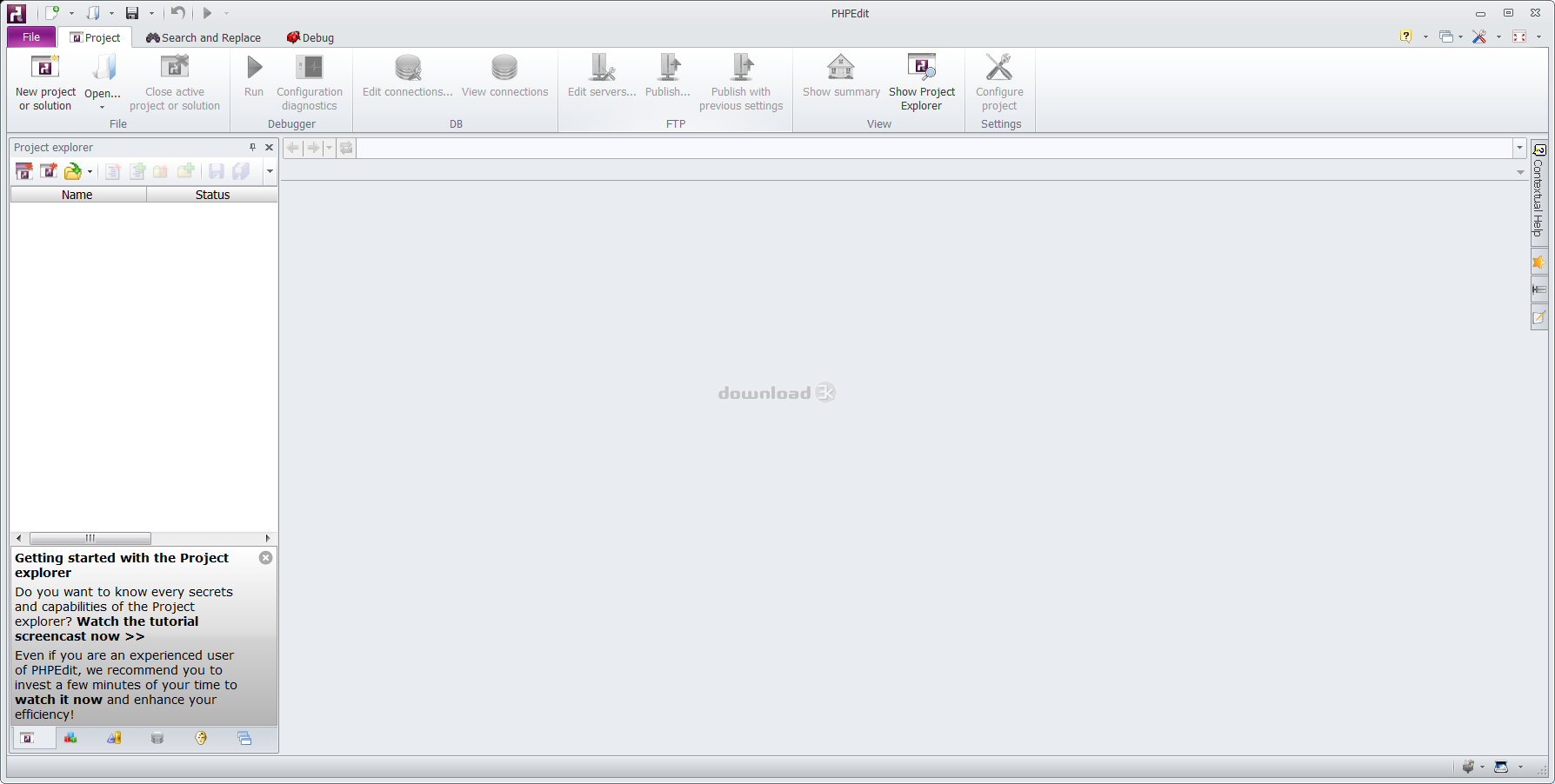
Task: Switch to Search and Replace tab
Action: click(x=203, y=37)
